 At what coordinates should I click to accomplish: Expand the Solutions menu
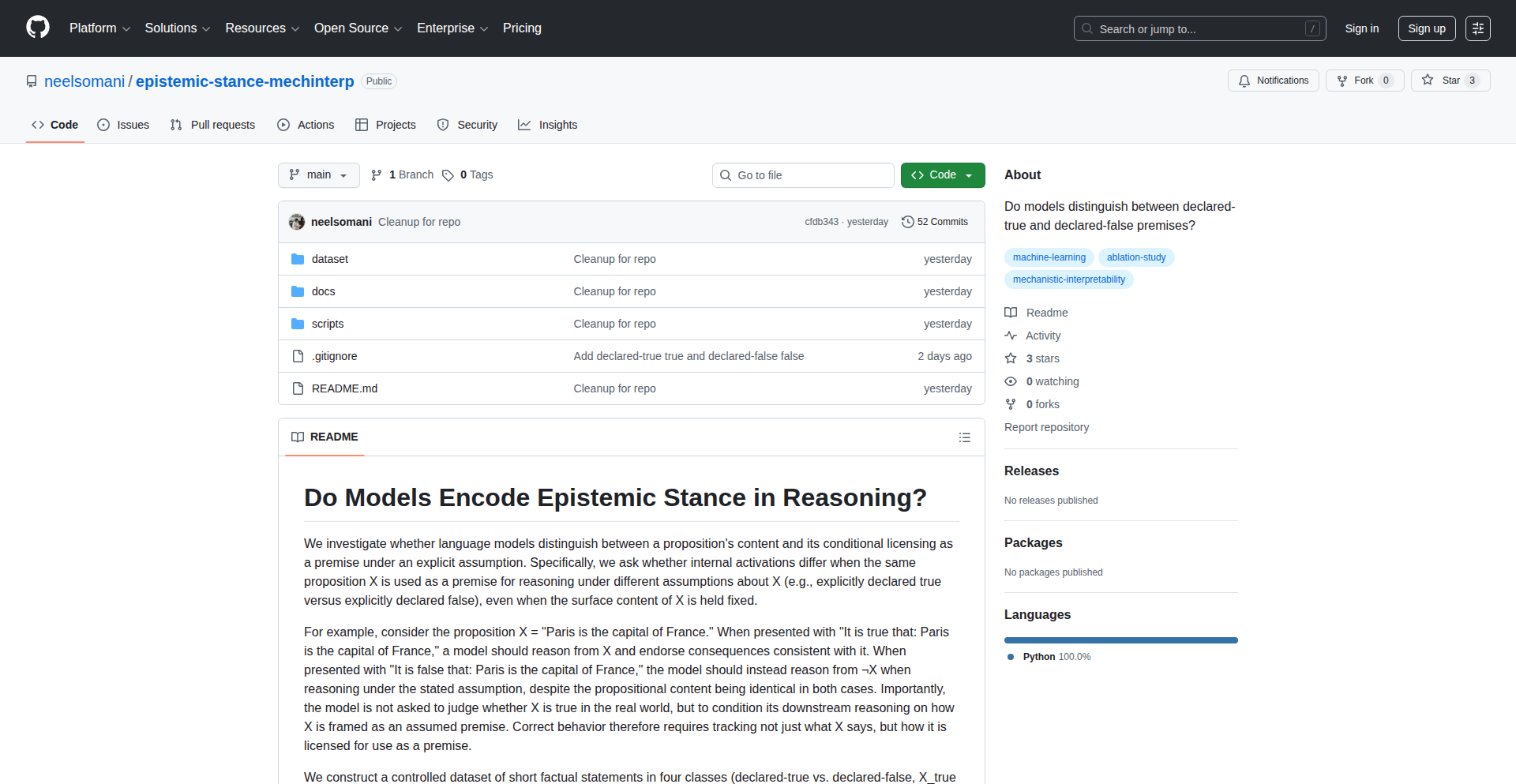pos(178,28)
